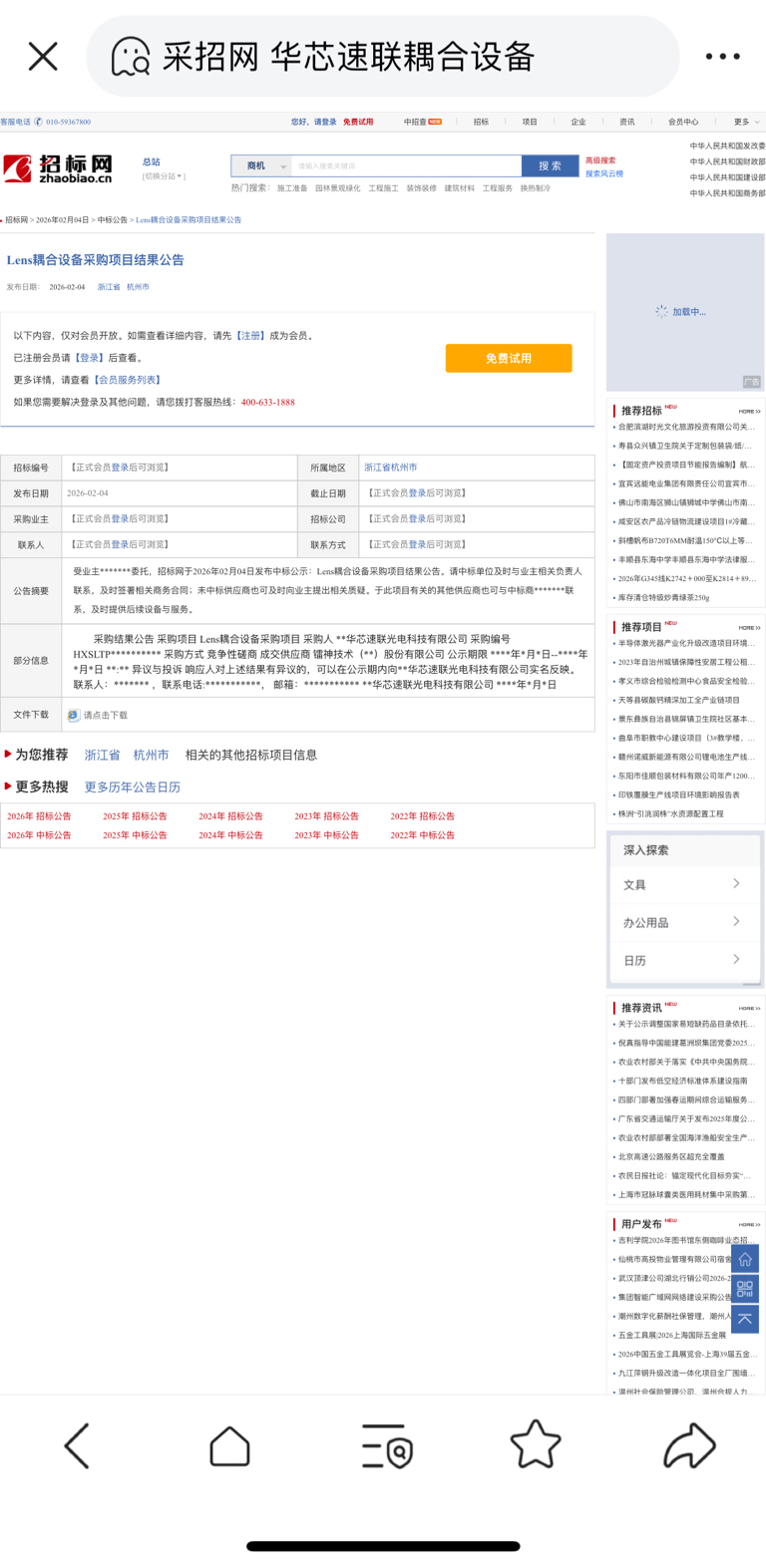Screen dimensions: 766x1568
Task: Open the 资讯 top menu item
Action: [626, 122]
